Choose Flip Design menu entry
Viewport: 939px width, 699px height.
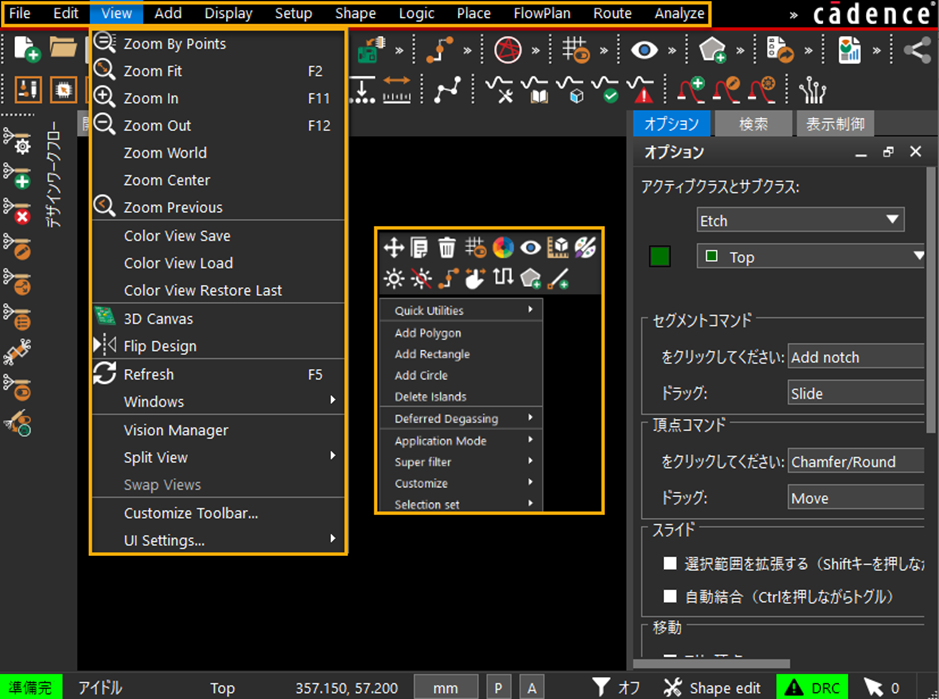[219, 346]
